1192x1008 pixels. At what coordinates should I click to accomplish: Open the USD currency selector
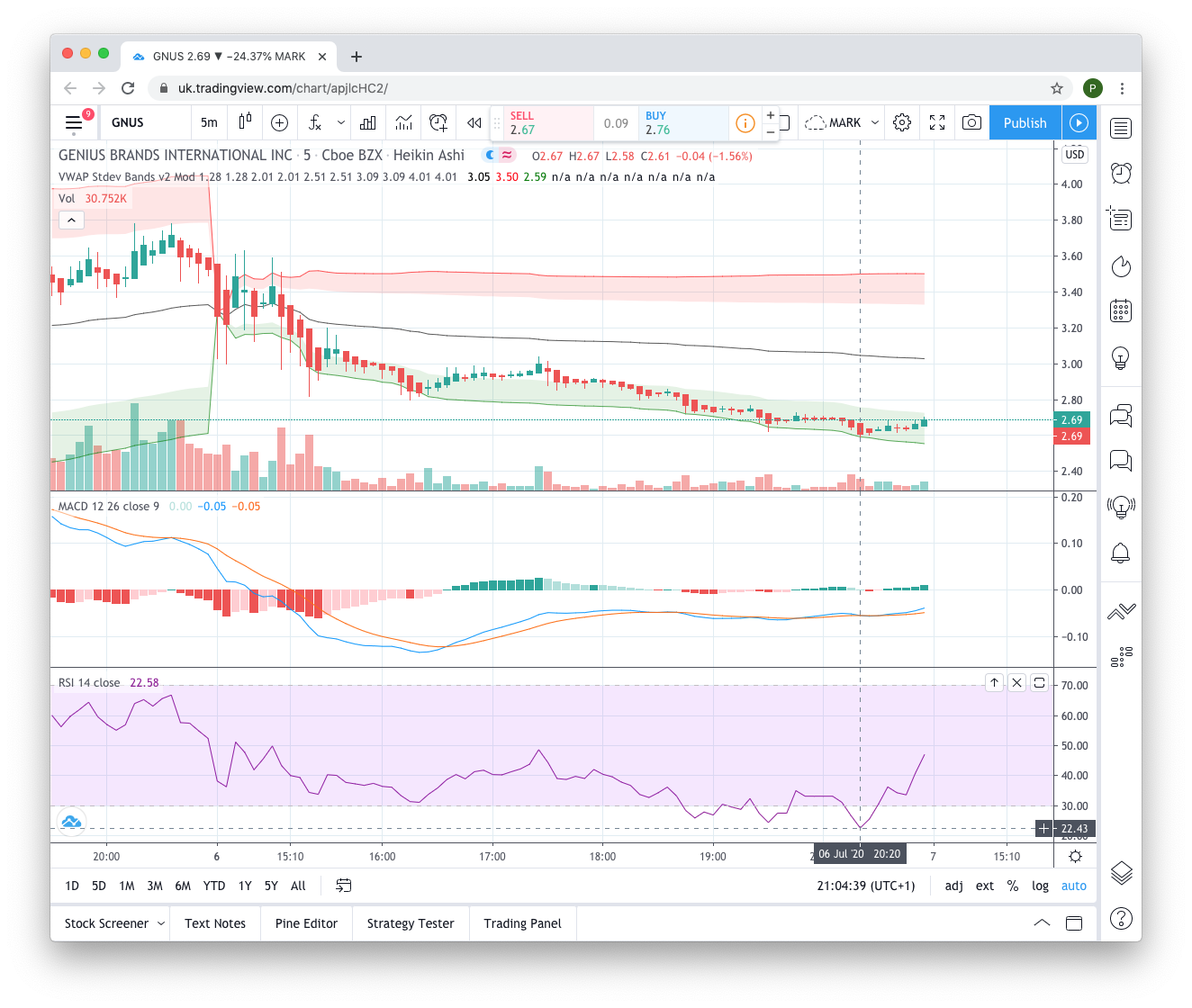click(x=1075, y=155)
